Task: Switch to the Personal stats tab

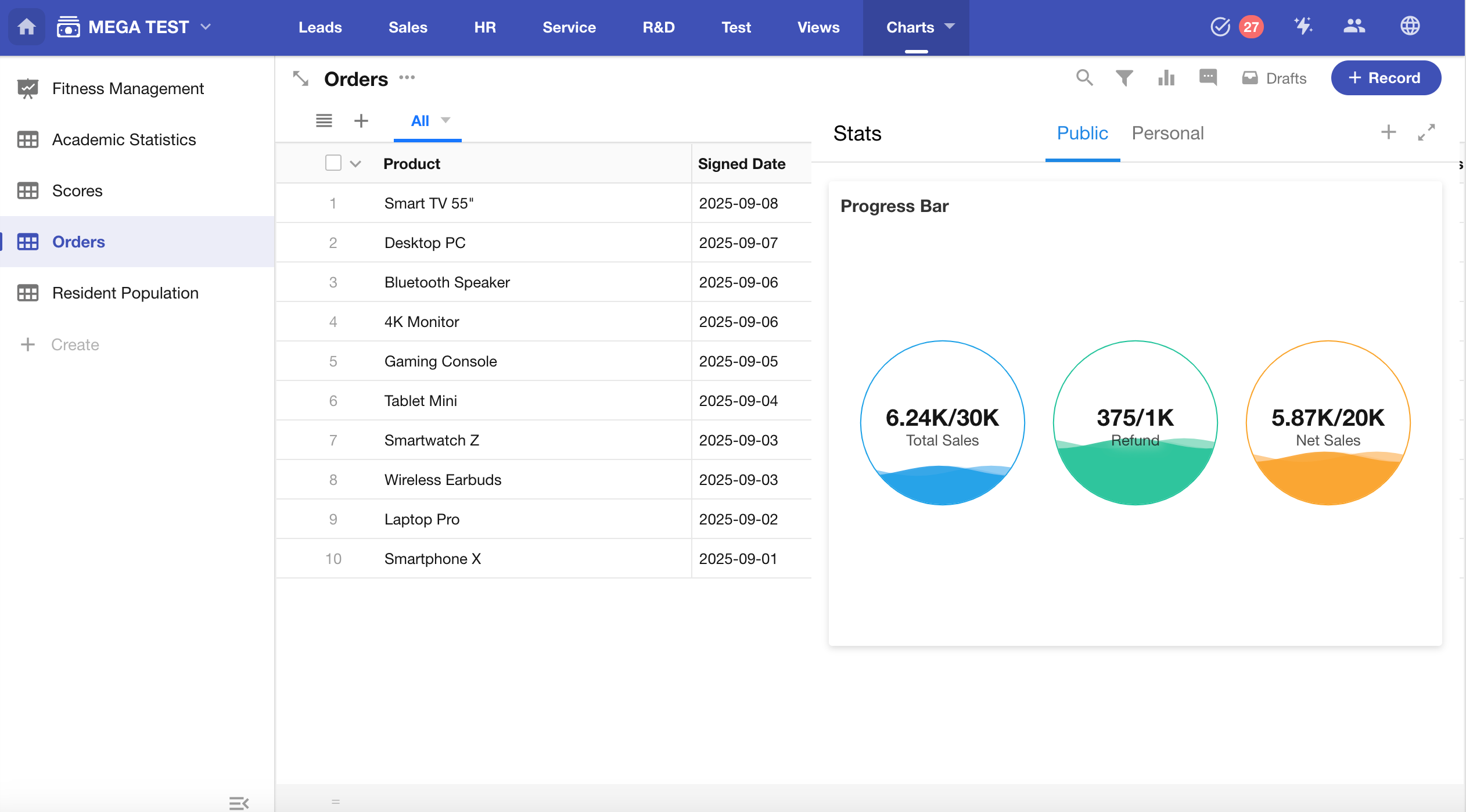Action: click(x=1167, y=134)
